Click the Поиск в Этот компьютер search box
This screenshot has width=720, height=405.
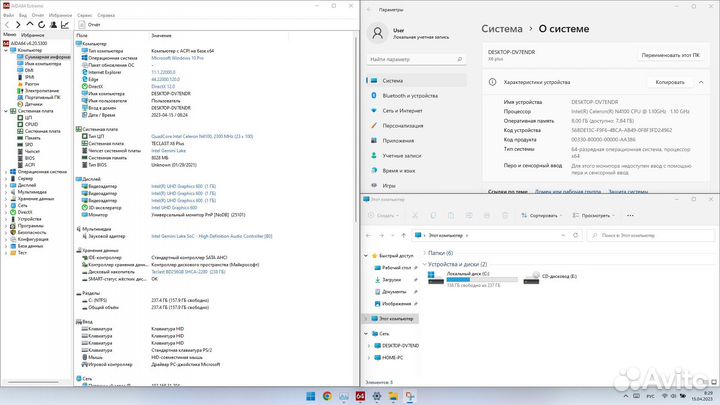(x=651, y=235)
